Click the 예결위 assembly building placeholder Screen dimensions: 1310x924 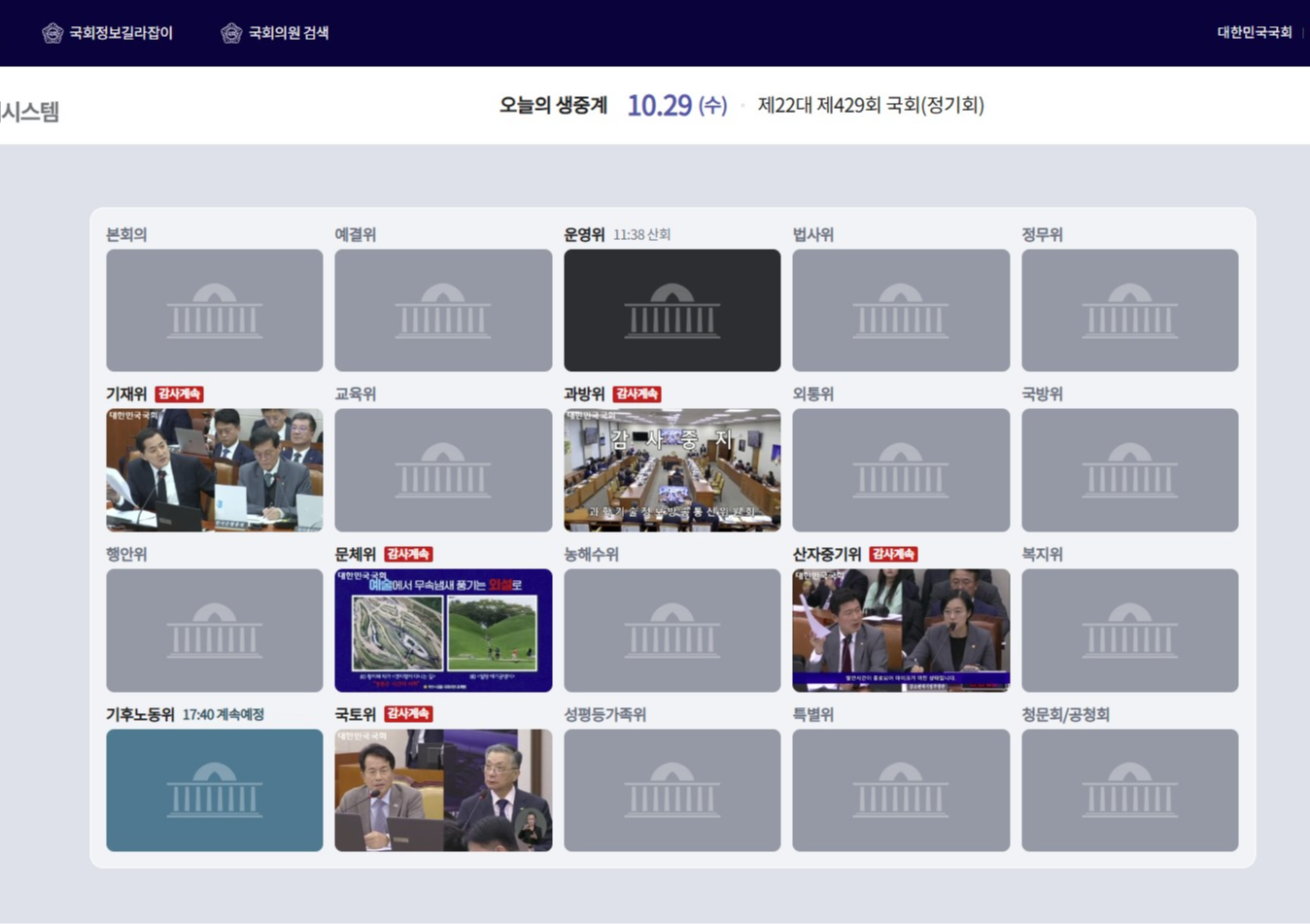pyautogui.click(x=443, y=310)
